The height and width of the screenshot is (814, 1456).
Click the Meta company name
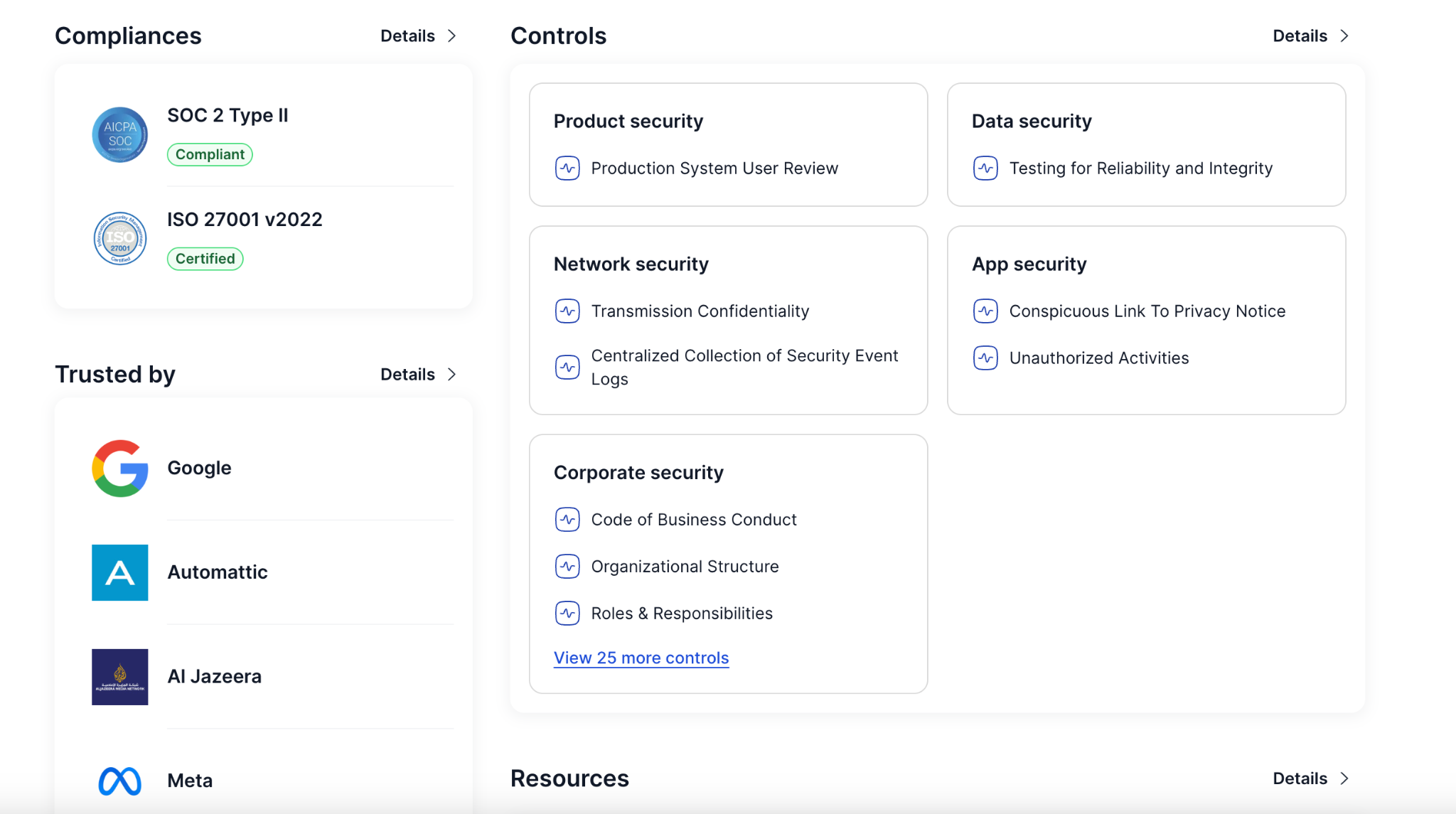pos(190,781)
